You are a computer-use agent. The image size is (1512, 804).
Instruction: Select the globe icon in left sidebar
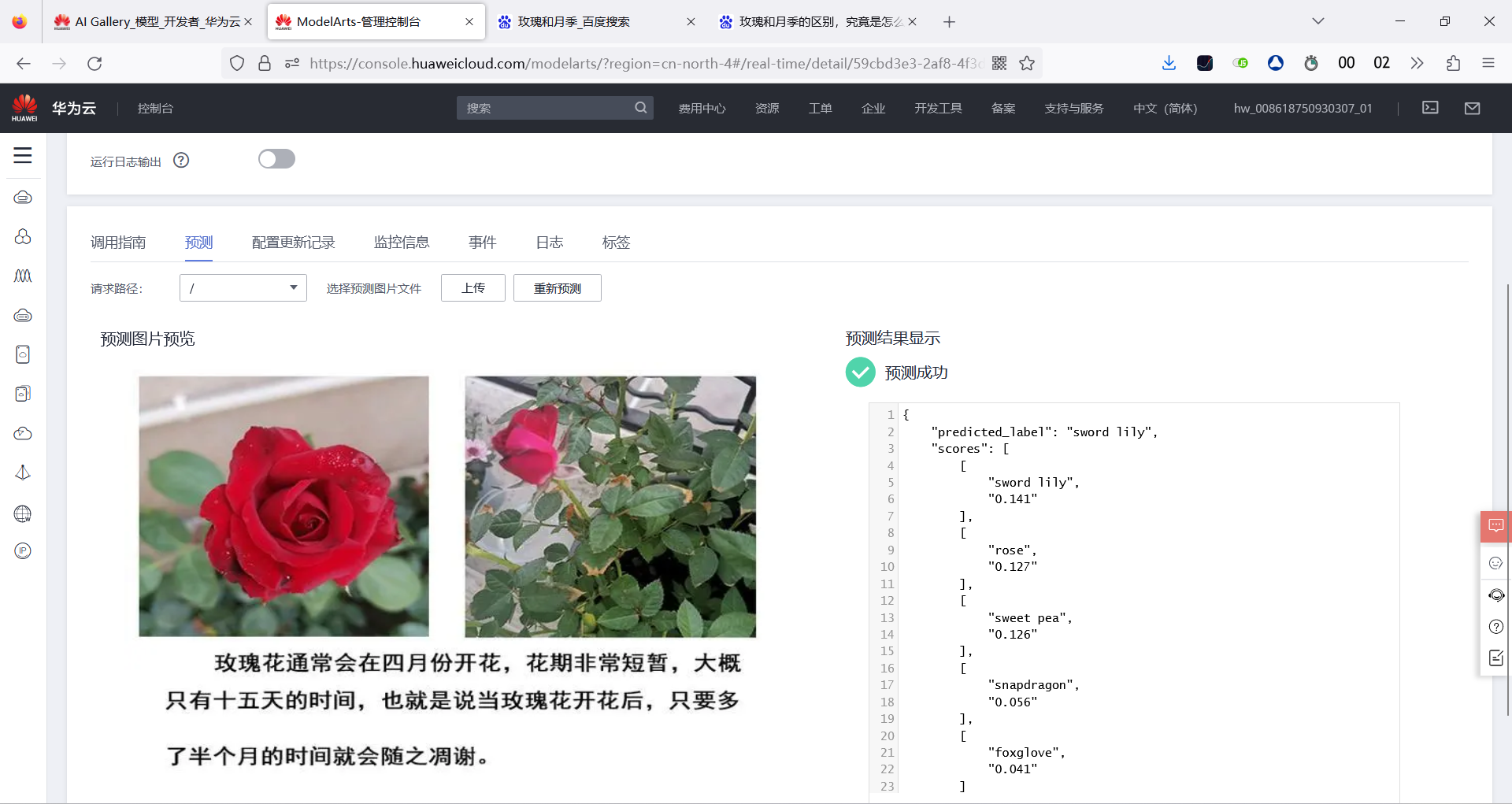(23, 513)
